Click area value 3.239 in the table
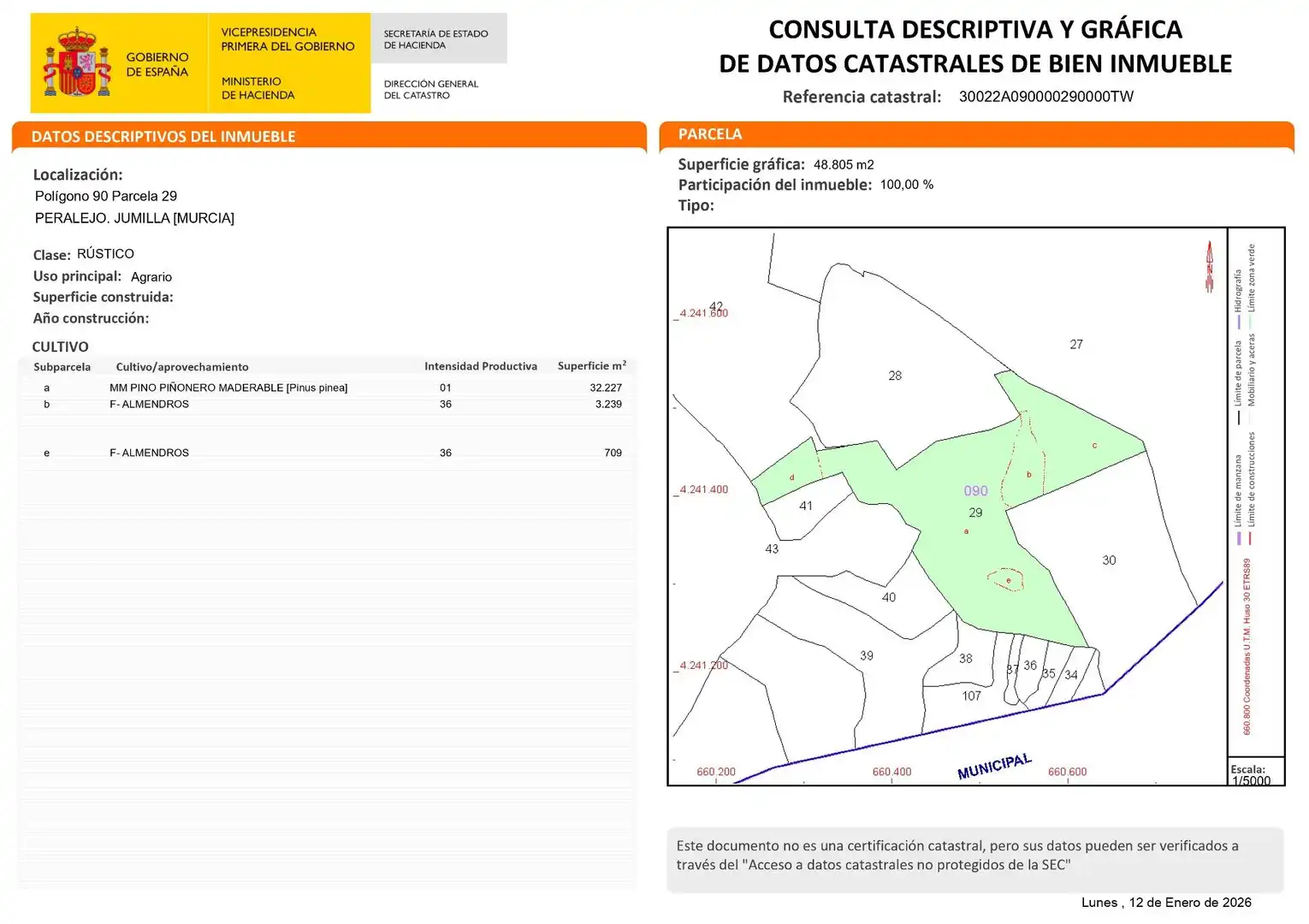The height and width of the screenshot is (924, 1309). [x=608, y=404]
